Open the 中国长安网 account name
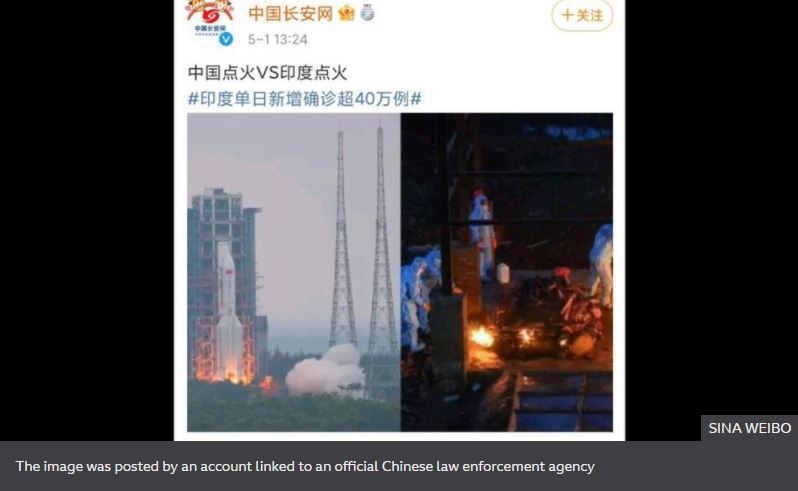The height and width of the screenshot is (491, 798). (290, 13)
